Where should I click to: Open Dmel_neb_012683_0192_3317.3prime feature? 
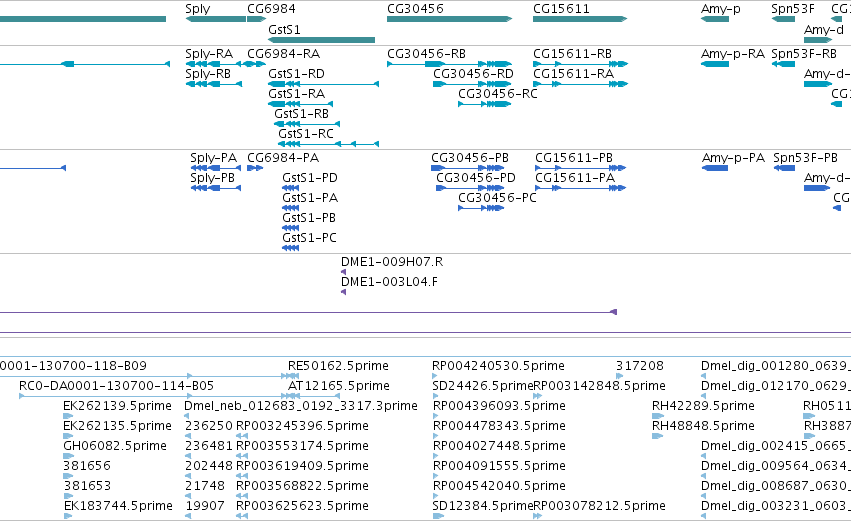click(301, 406)
